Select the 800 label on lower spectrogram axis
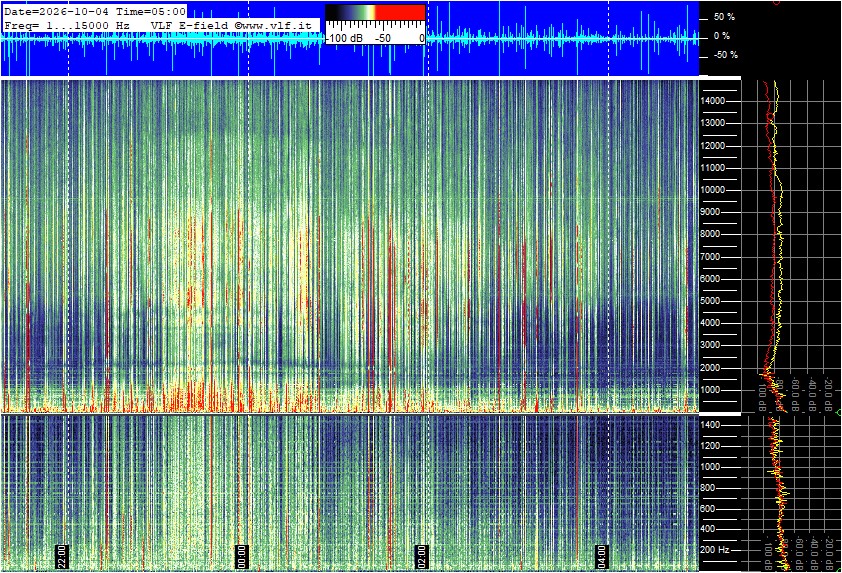842x573 pixels. coord(708,488)
